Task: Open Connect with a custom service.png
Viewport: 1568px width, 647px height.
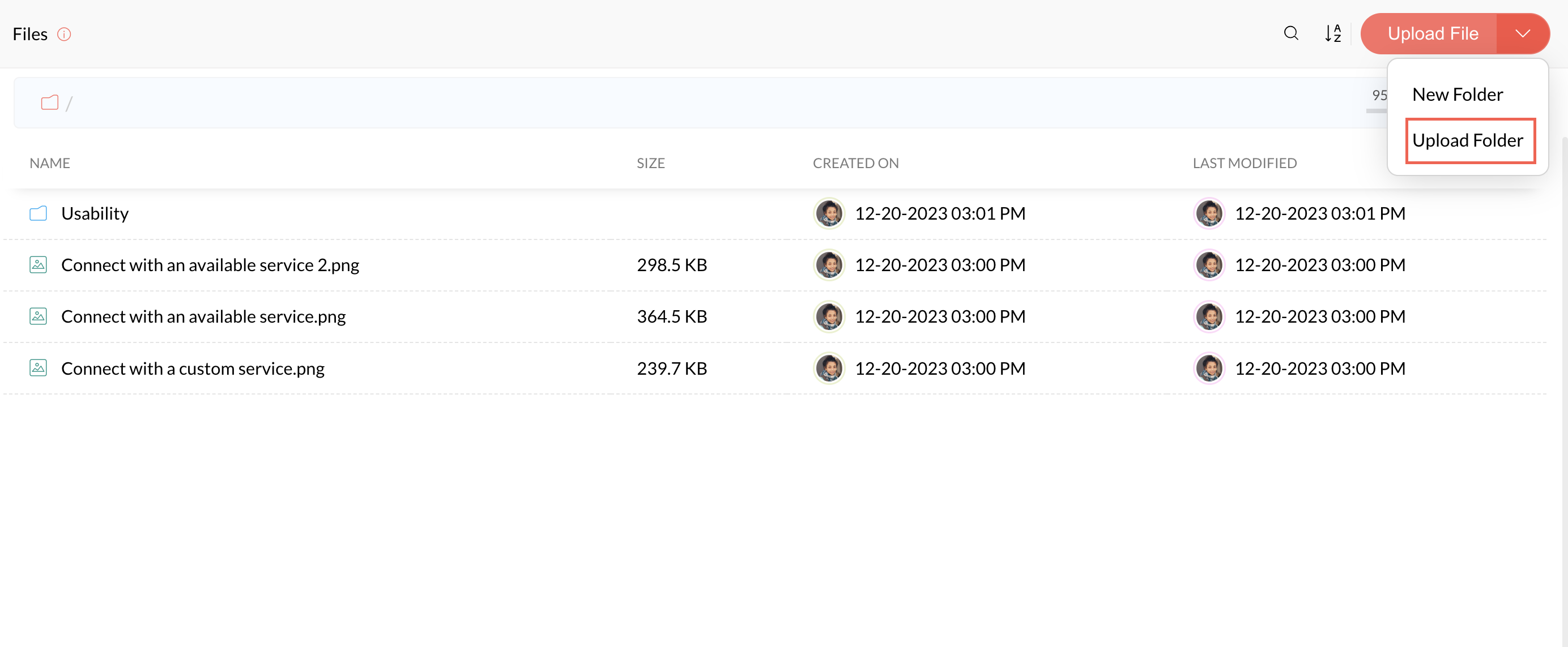Action: pyautogui.click(x=193, y=369)
